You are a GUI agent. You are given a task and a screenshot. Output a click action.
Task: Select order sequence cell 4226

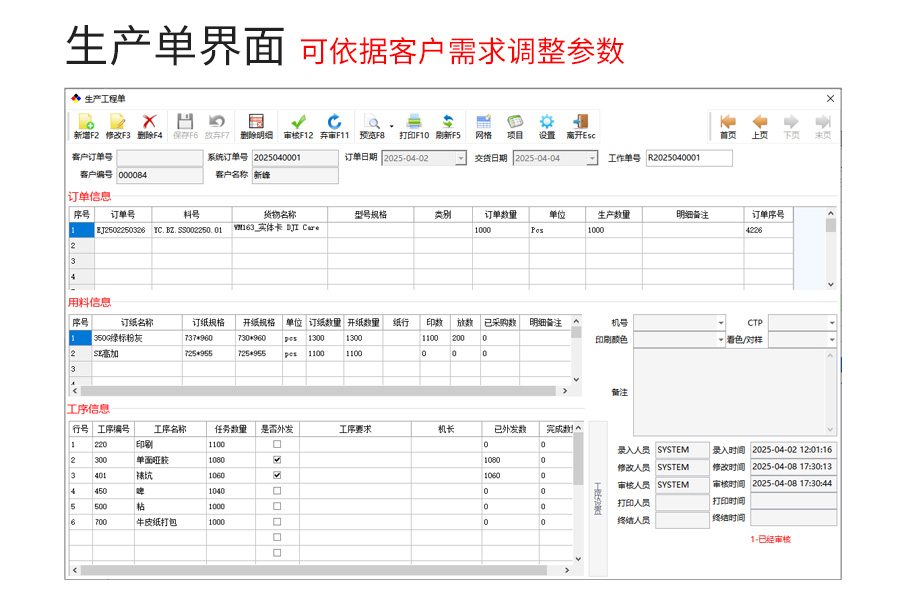768,230
